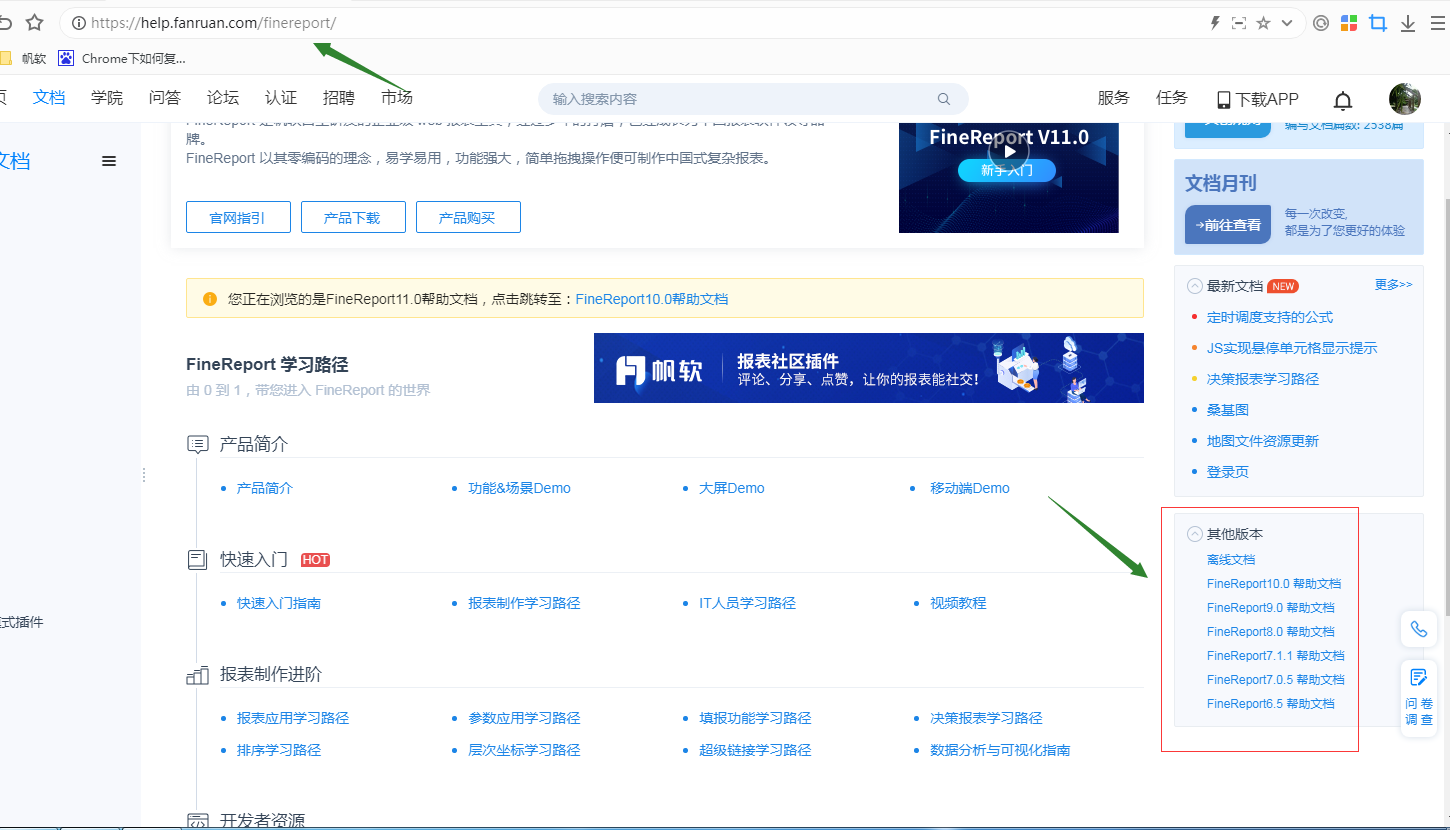Open the 招聘 nav tab

pyautogui.click(x=339, y=98)
